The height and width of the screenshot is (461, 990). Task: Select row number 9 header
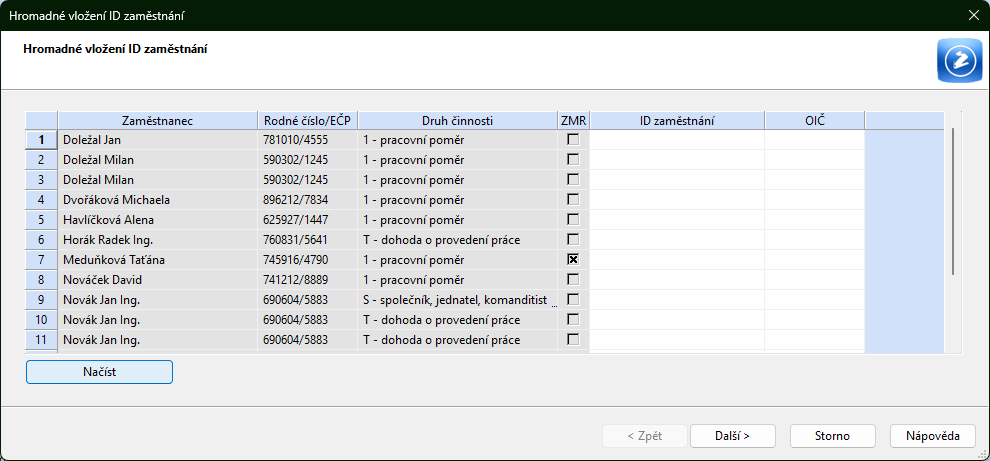click(41, 300)
